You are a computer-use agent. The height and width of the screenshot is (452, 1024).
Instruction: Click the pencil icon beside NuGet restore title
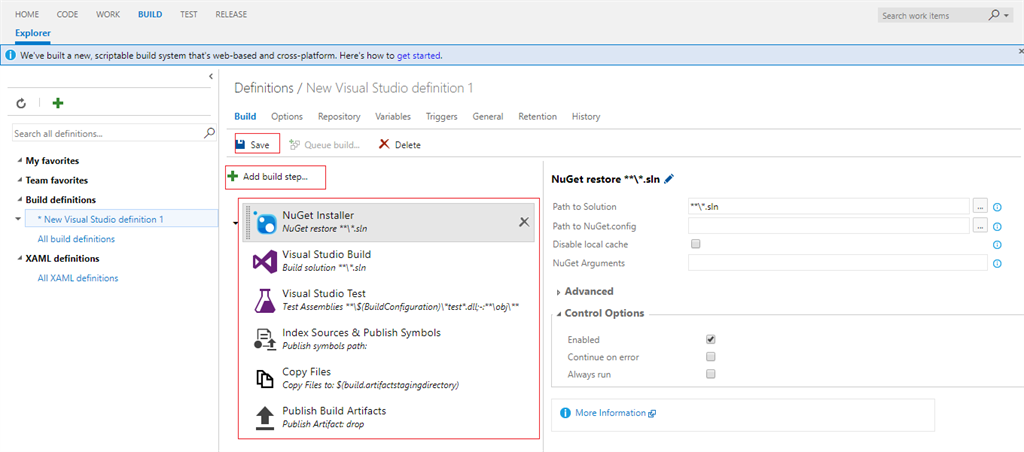(x=669, y=179)
